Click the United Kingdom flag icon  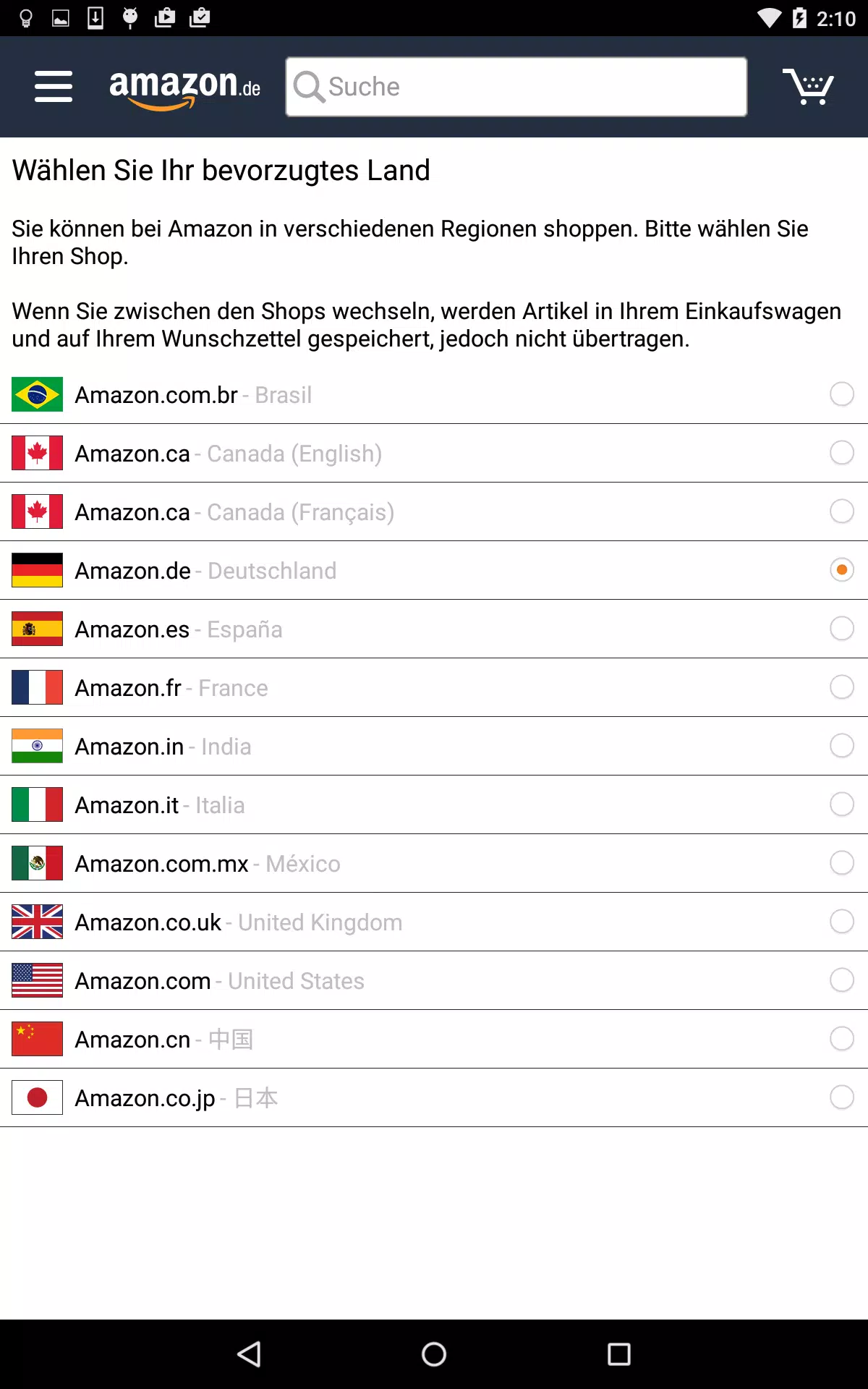tap(37, 922)
